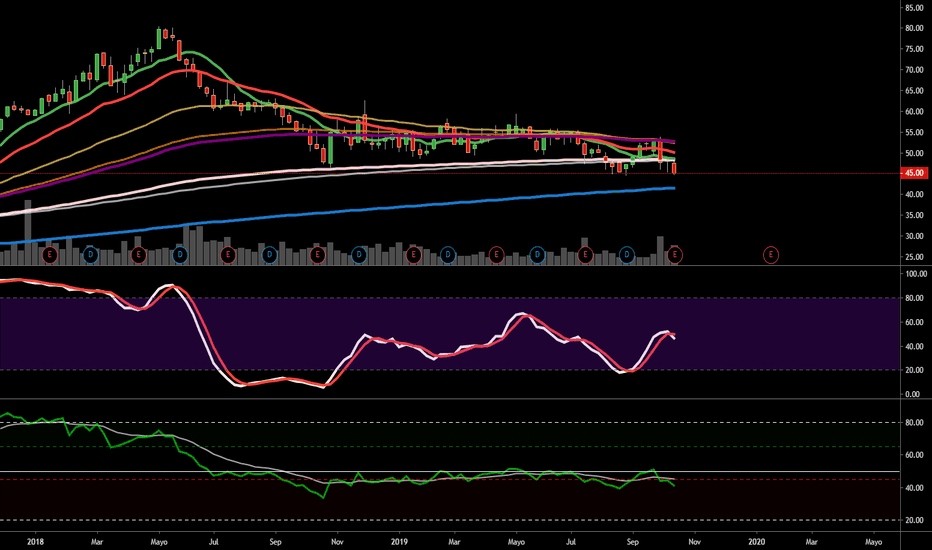Click the 25.00 price axis label
Image resolution: width=932 pixels, height=550 pixels.
pyautogui.click(x=914, y=257)
